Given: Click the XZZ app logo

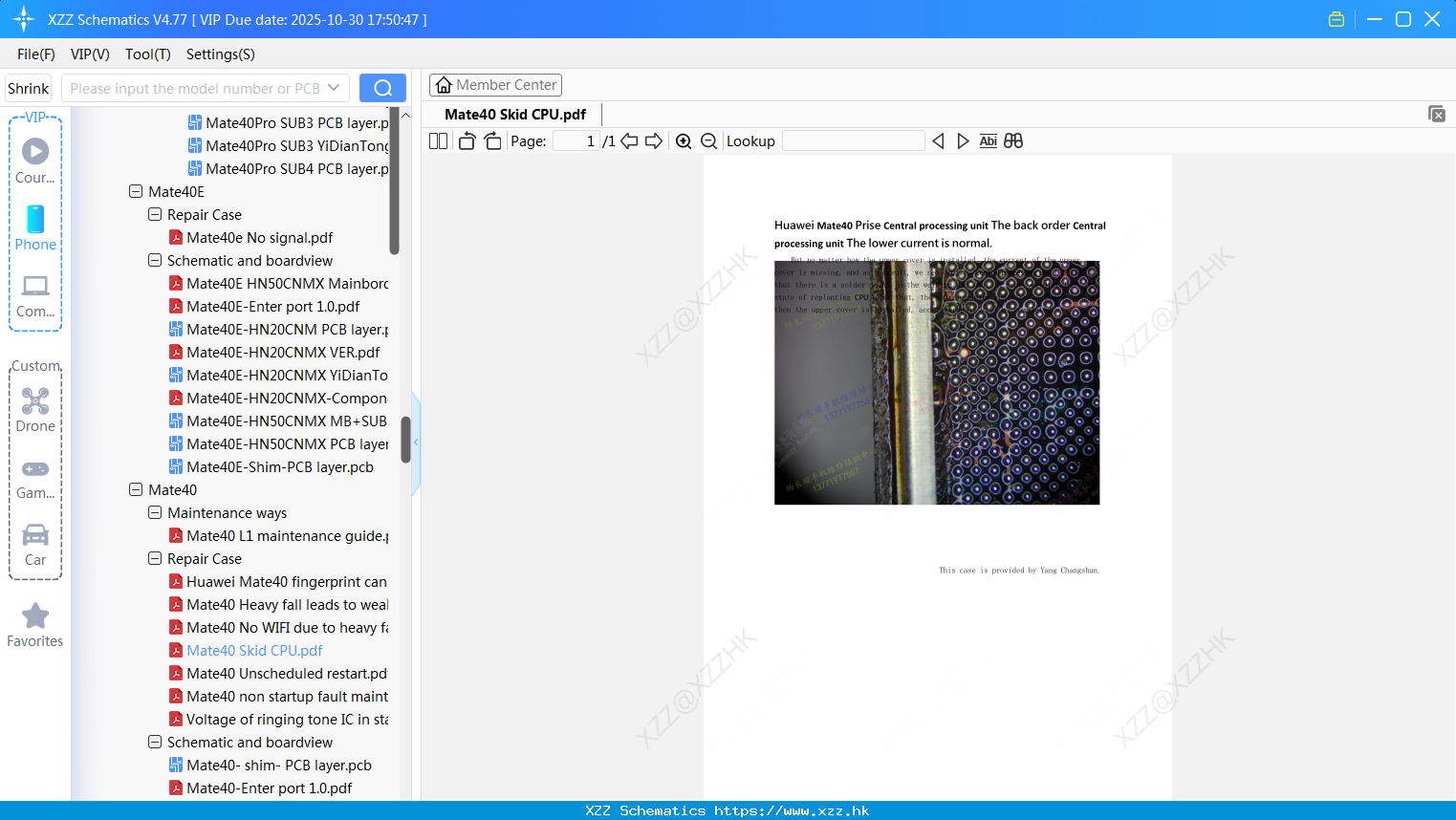Looking at the screenshot, I should coord(24,19).
